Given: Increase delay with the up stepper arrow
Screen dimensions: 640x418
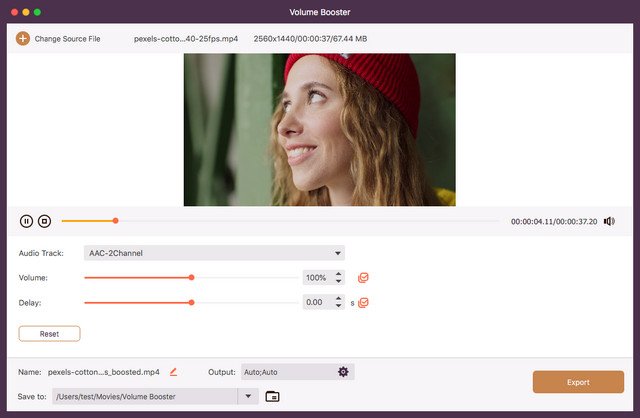Looking at the screenshot, I should [339, 298].
